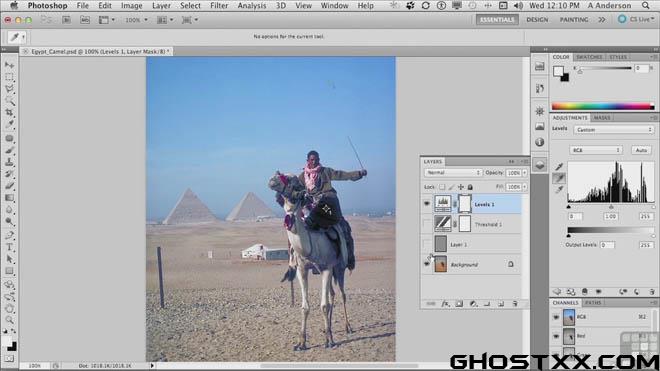
Task: Open the Normal blend mode dropdown
Action: (452, 173)
